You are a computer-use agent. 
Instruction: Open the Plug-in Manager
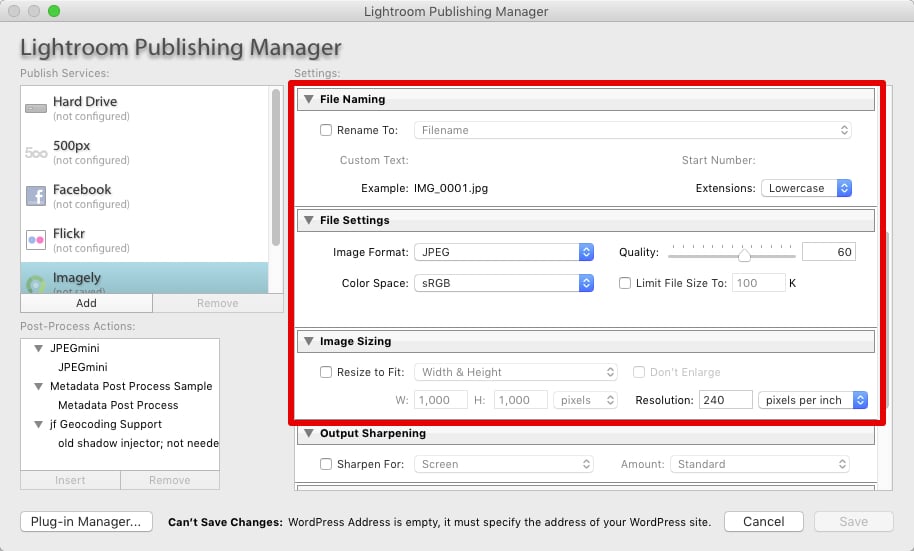click(86, 521)
